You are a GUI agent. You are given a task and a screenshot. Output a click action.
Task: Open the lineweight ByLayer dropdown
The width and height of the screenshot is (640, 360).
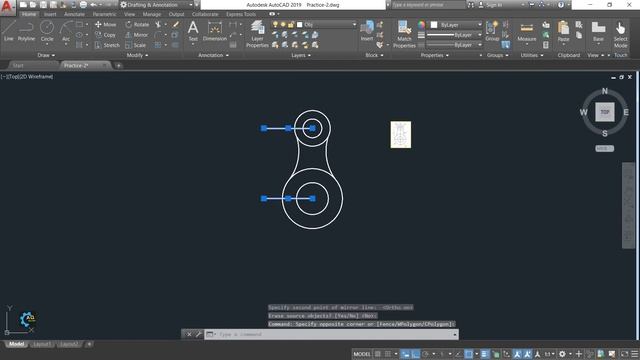point(455,35)
